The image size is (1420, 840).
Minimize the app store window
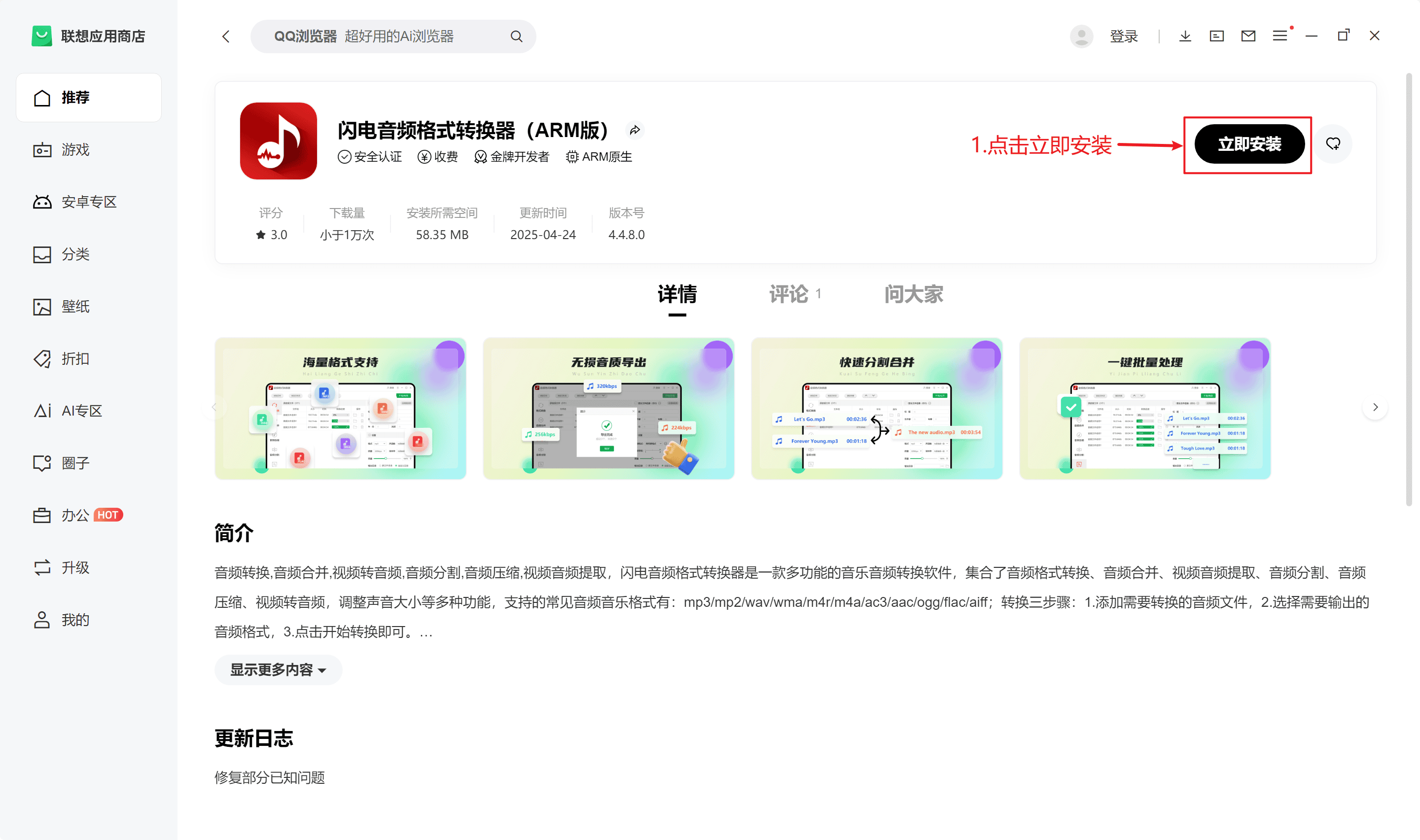tap(1312, 36)
